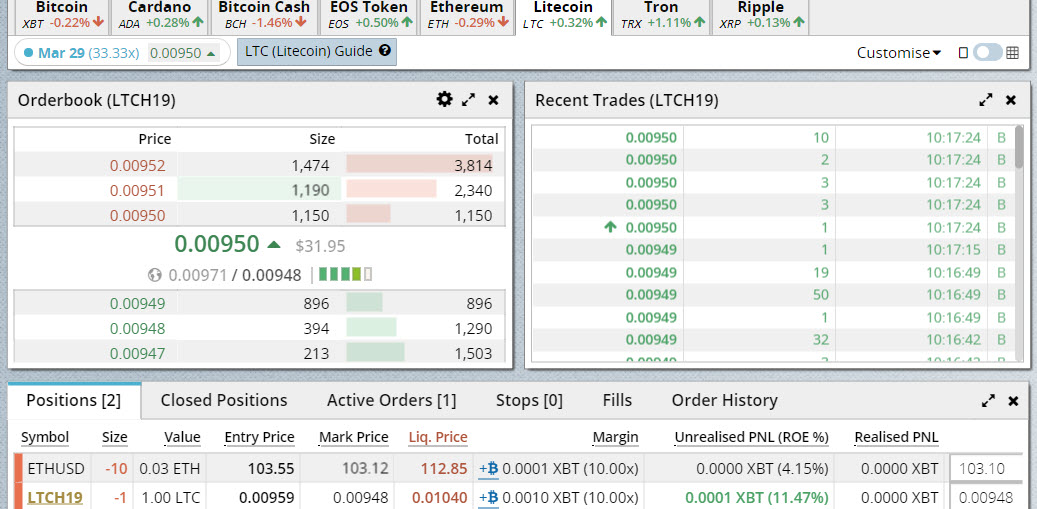This screenshot has width=1037, height=509.
Task: Click Unrealised PNL (ROE %) column header
Action: click(x=751, y=437)
